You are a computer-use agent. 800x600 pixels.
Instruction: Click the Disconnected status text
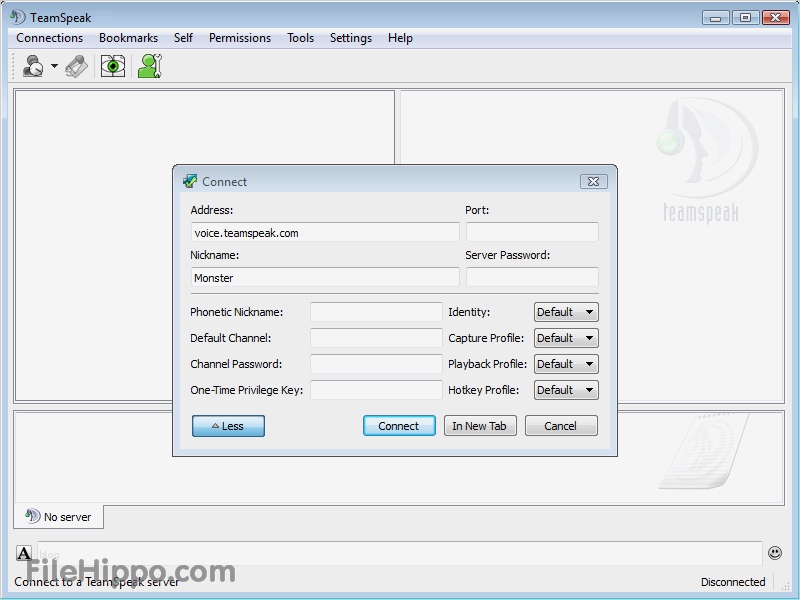point(733,582)
